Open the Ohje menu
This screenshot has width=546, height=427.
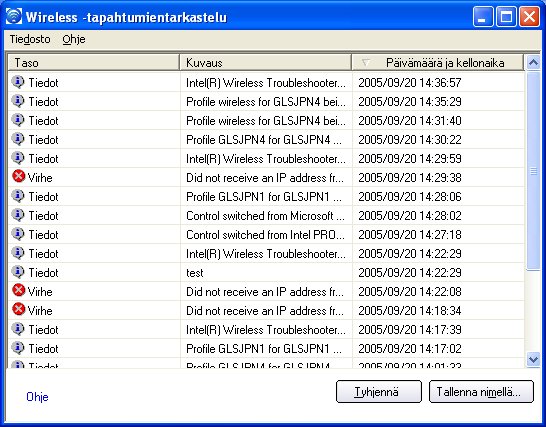click(74, 39)
